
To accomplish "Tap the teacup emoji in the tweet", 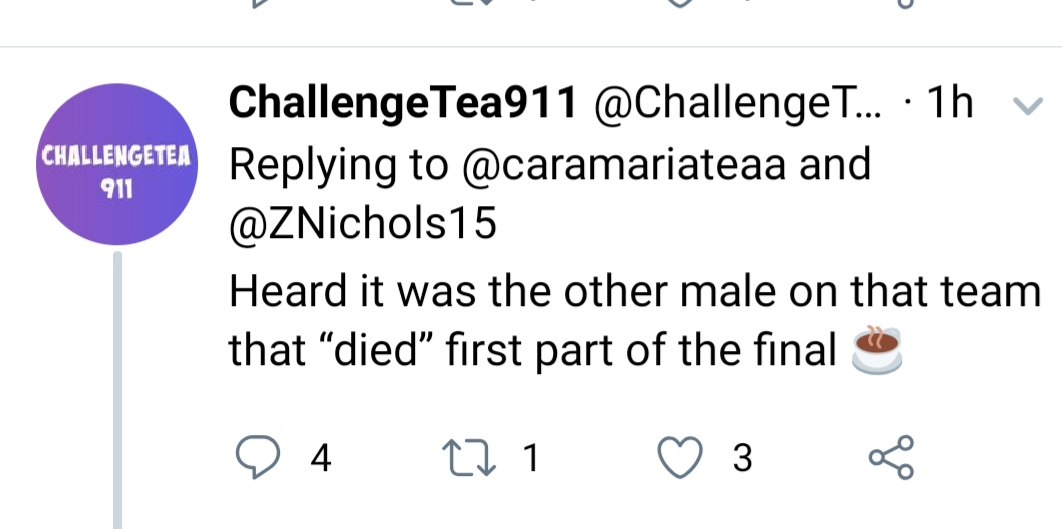I will tap(876, 350).
